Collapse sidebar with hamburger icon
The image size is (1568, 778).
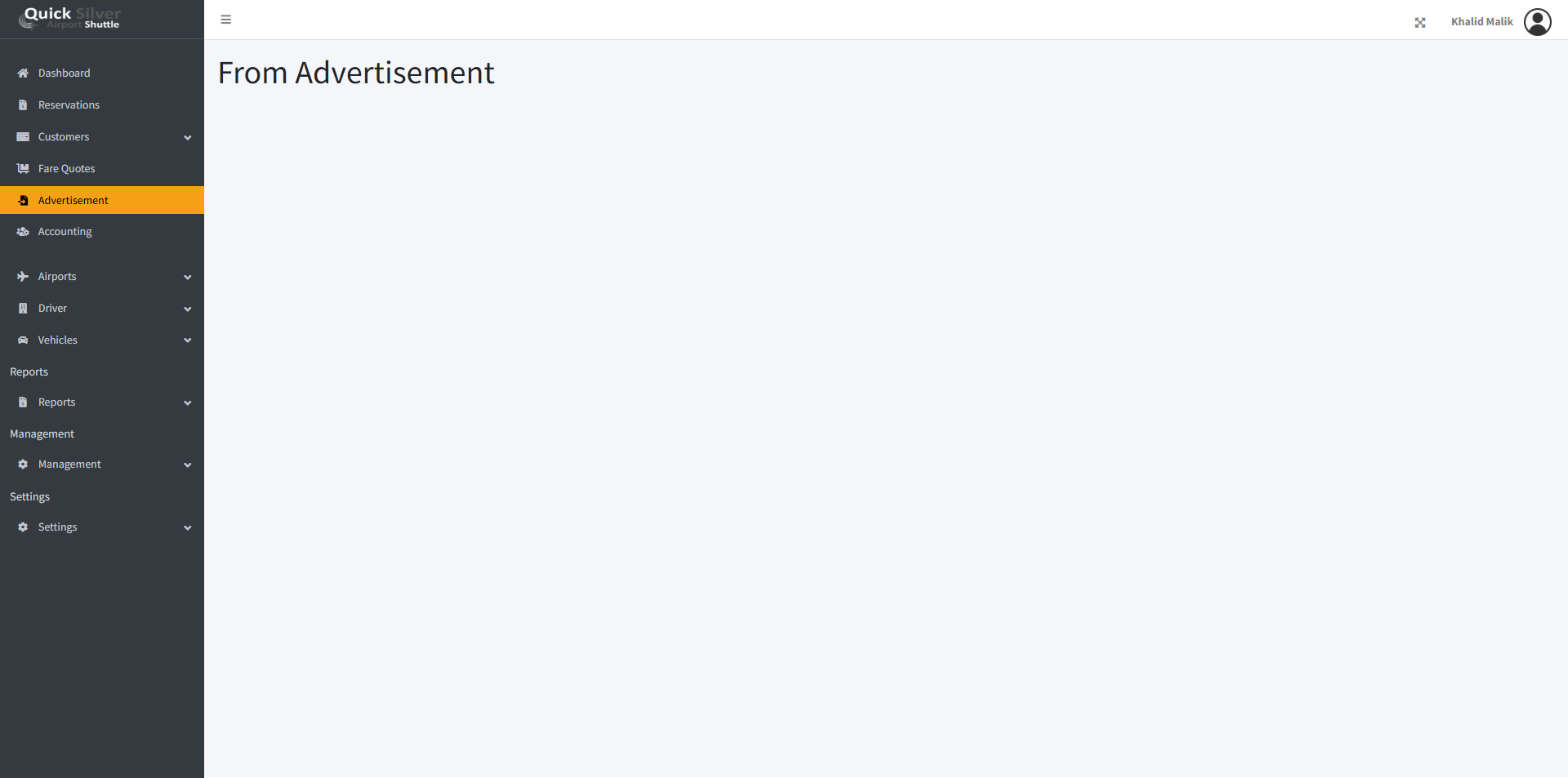(x=226, y=20)
